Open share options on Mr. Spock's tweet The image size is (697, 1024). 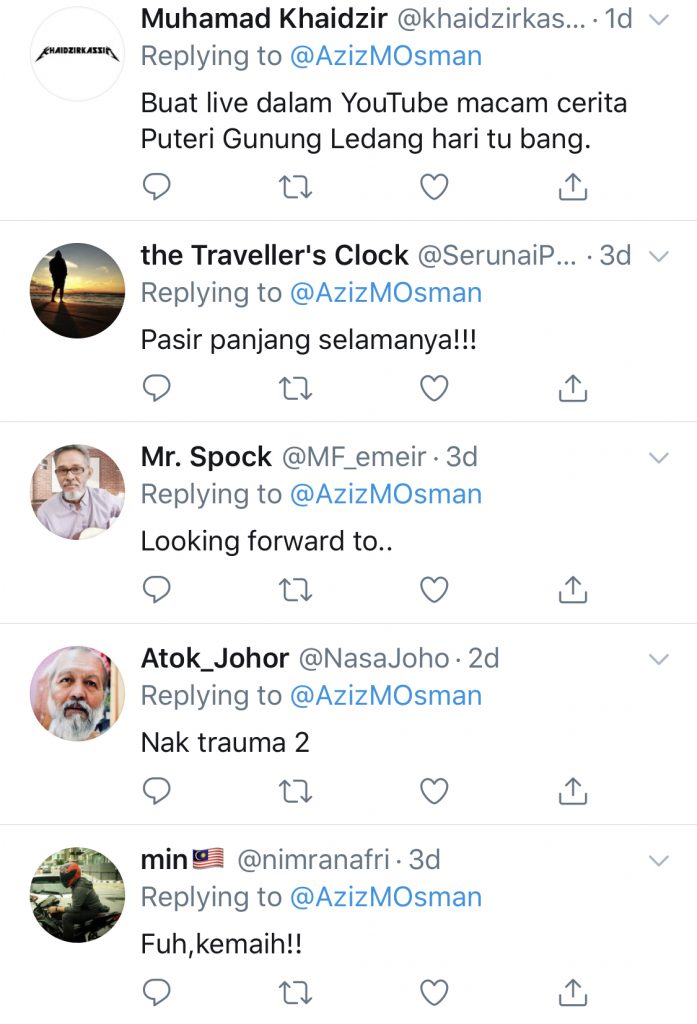572,589
